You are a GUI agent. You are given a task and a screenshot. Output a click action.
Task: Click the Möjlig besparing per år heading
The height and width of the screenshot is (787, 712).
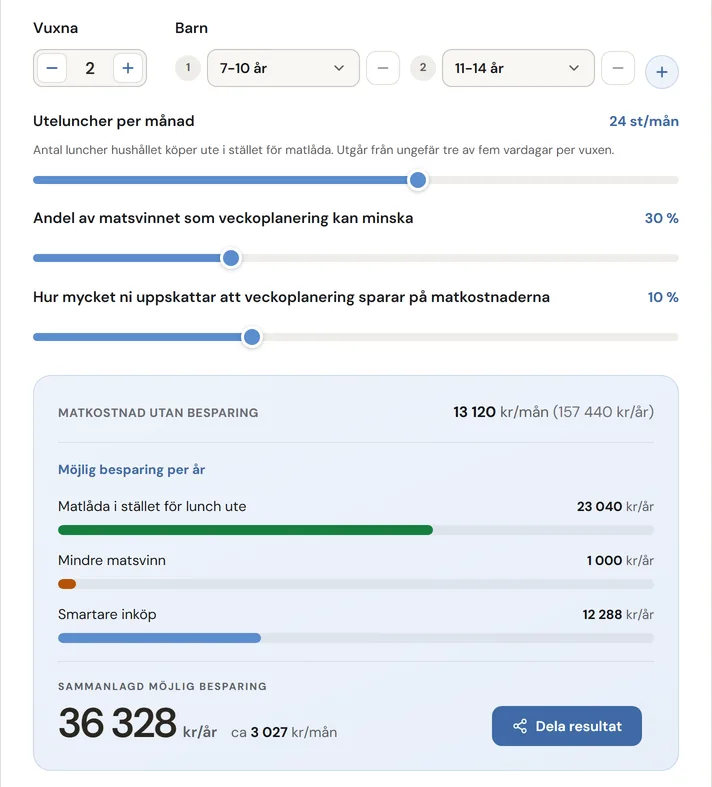tap(131, 470)
